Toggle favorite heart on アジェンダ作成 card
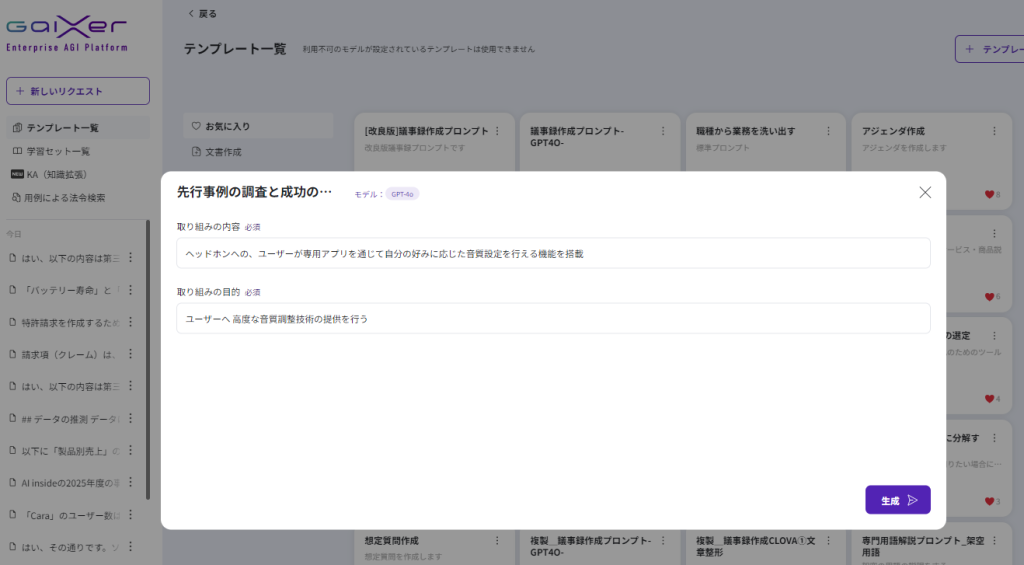This screenshot has width=1024, height=565. [x=989, y=195]
